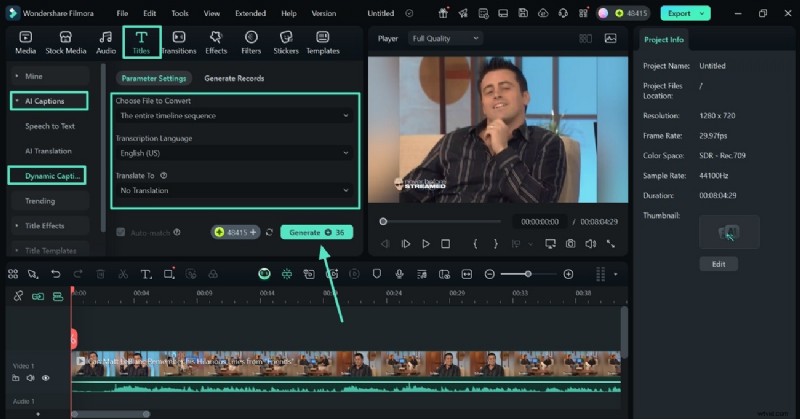This screenshot has height=419, width=800.
Task: Click the undo arrow in timeline toolbar
Action: (55, 274)
